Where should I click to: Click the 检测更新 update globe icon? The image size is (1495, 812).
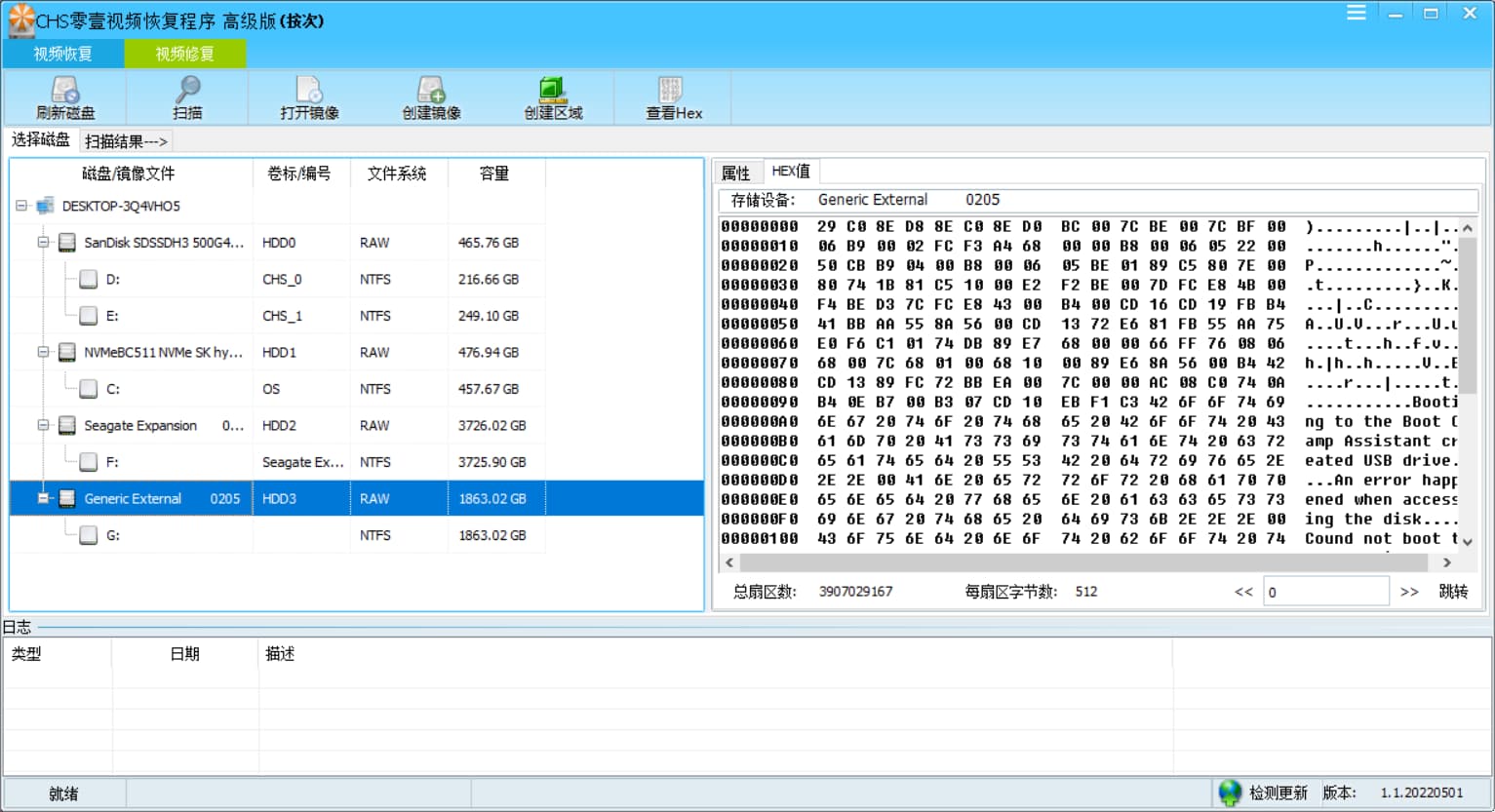[x=1228, y=793]
